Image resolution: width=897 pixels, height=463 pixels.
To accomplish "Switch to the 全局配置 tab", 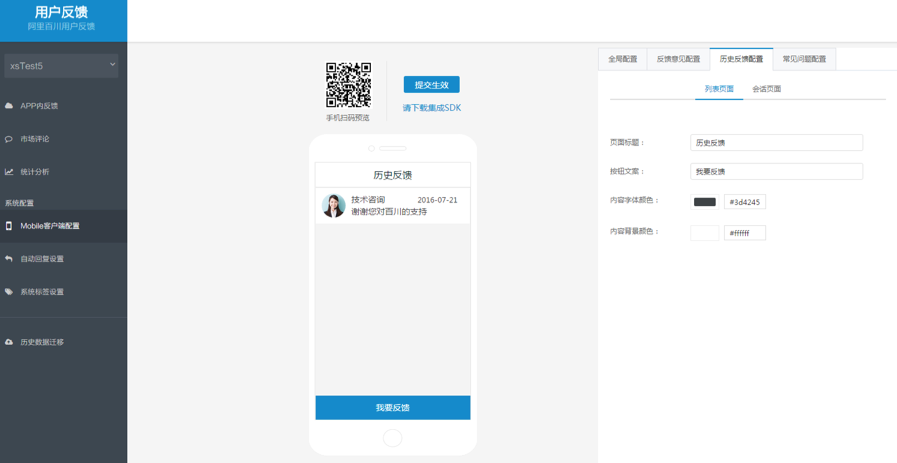I will [x=622, y=59].
